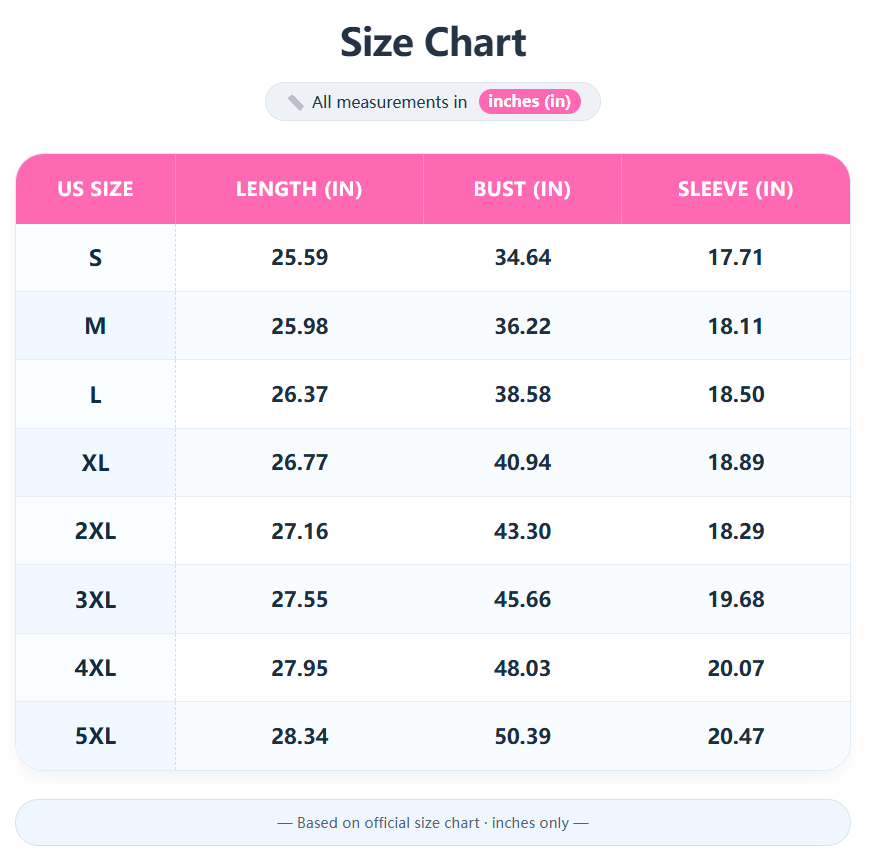
Task: Click the 4XL bust value 48.03
Action: [522, 668]
